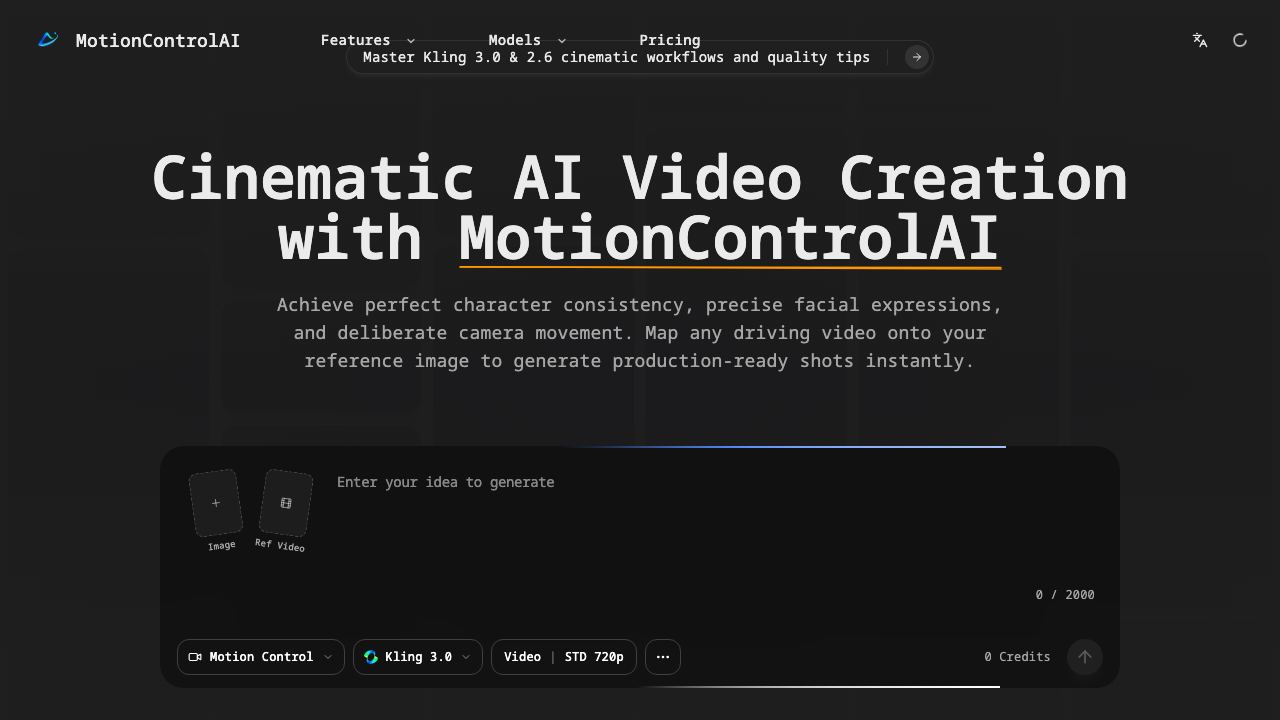Viewport: 1280px width, 720px height.
Task: Open the Kling 3.0 model dropdown
Action: (x=418, y=657)
